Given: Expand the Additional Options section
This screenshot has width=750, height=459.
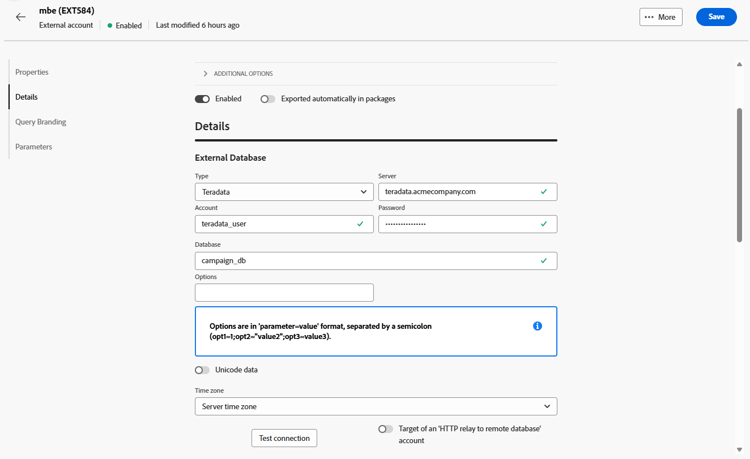Looking at the screenshot, I should (x=206, y=74).
